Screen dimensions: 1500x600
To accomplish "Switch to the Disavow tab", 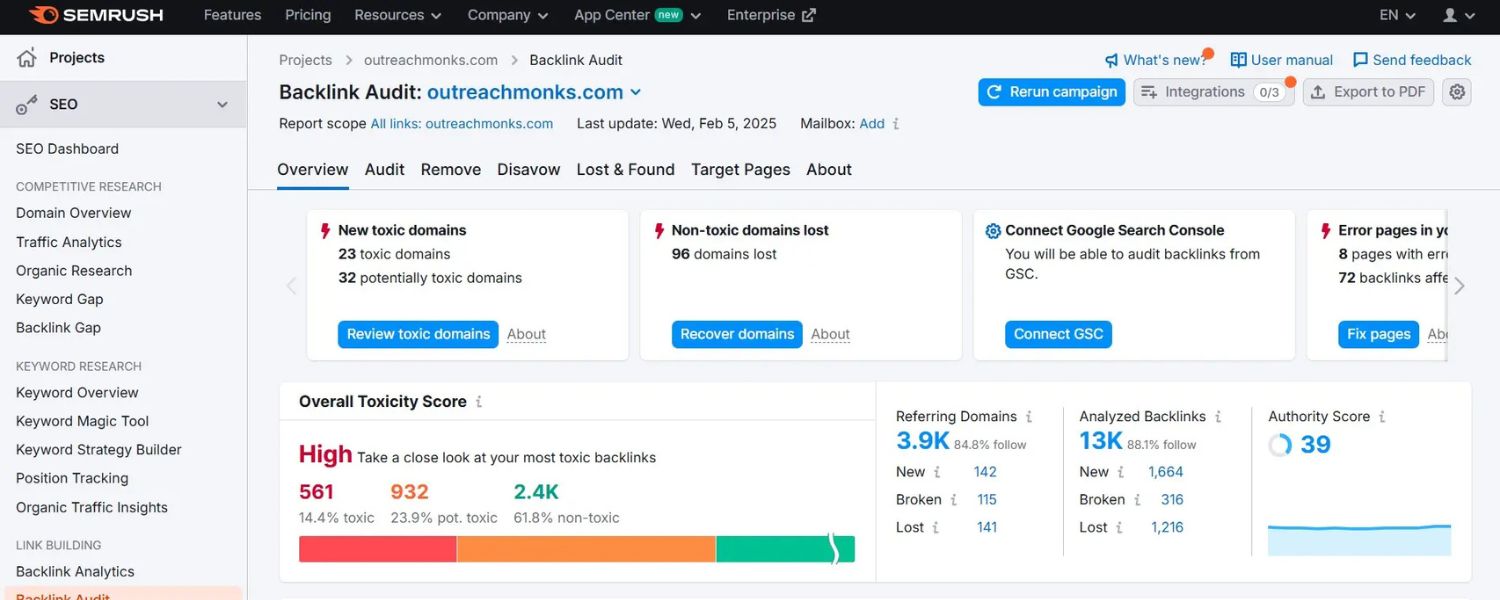I will pos(528,170).
